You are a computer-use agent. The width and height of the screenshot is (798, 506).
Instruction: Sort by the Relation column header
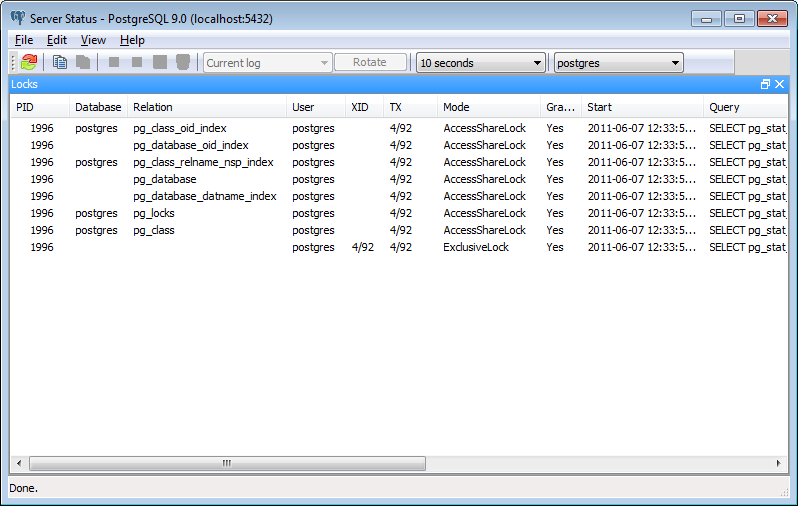tap(153, 107)
